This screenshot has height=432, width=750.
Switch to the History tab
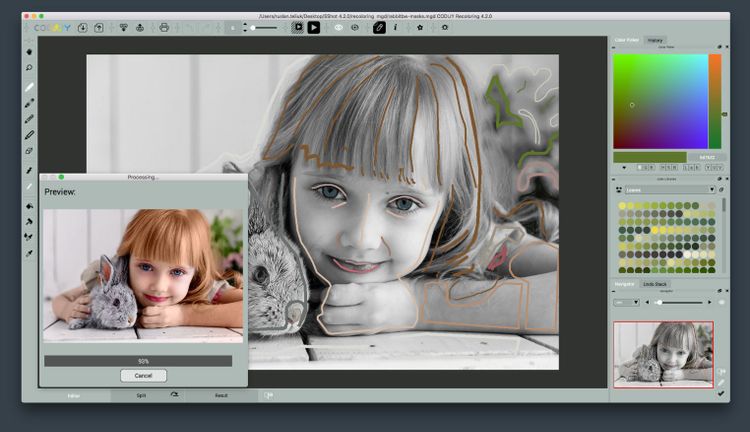point(655,40)
